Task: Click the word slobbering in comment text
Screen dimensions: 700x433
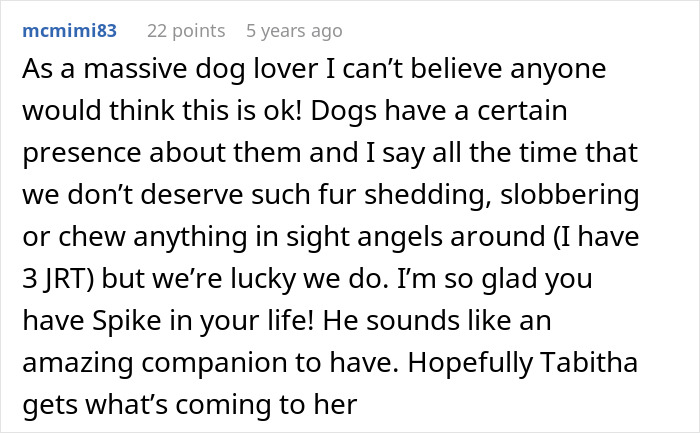Action: 570,196
